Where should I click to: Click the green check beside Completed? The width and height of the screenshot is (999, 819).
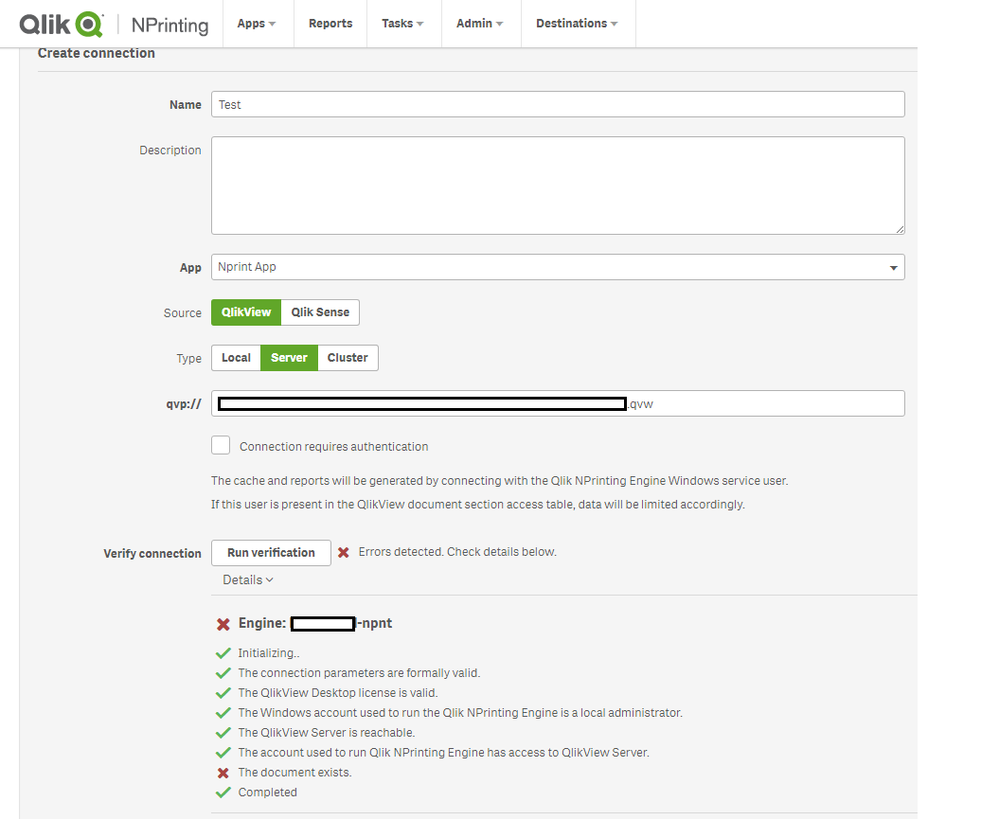click(x=223, y=793)
